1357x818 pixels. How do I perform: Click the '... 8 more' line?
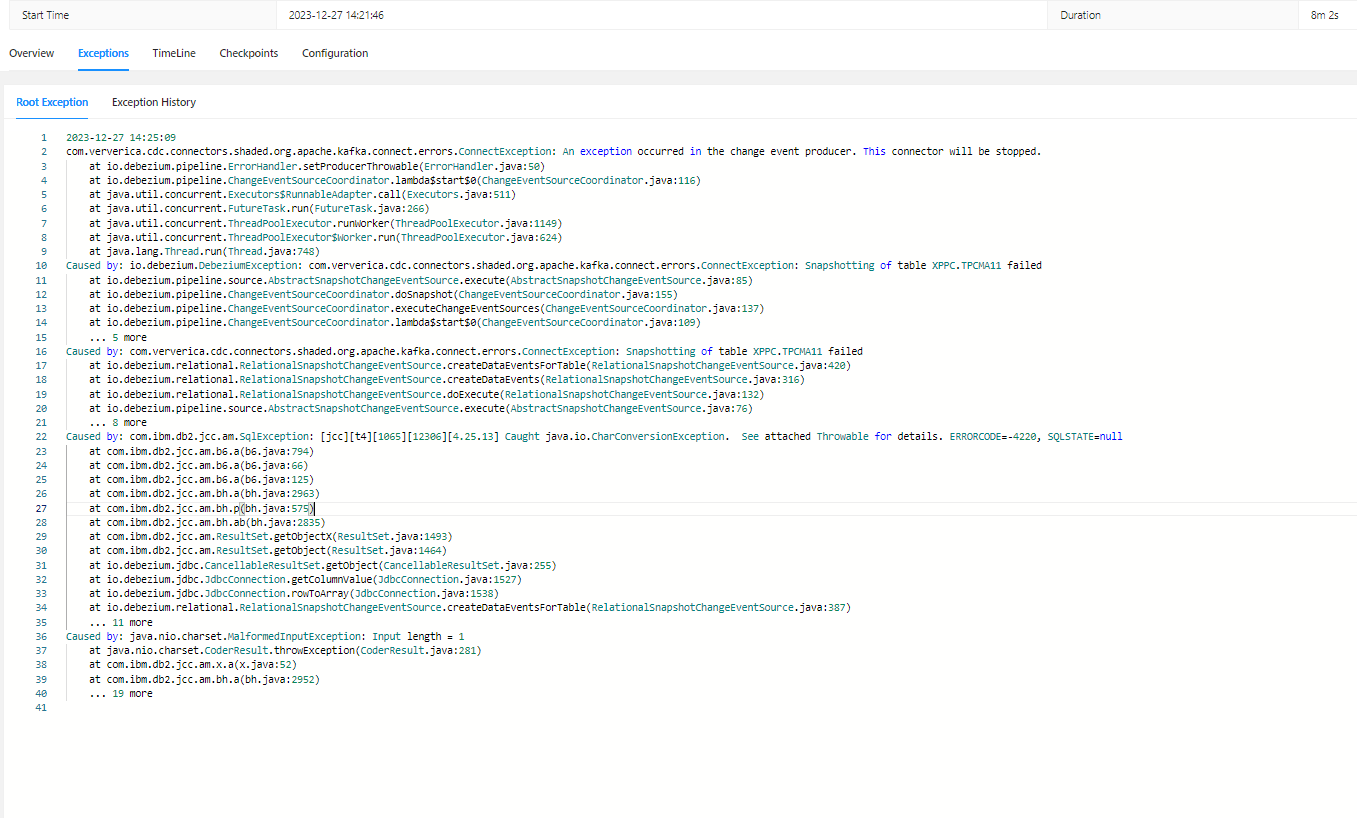coord(118,422)
